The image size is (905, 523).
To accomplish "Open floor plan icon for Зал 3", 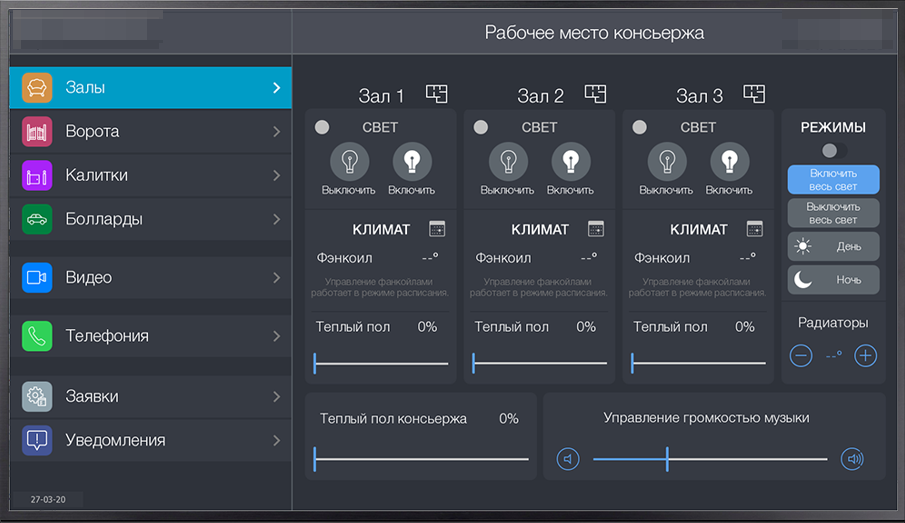I will point(754,94).
